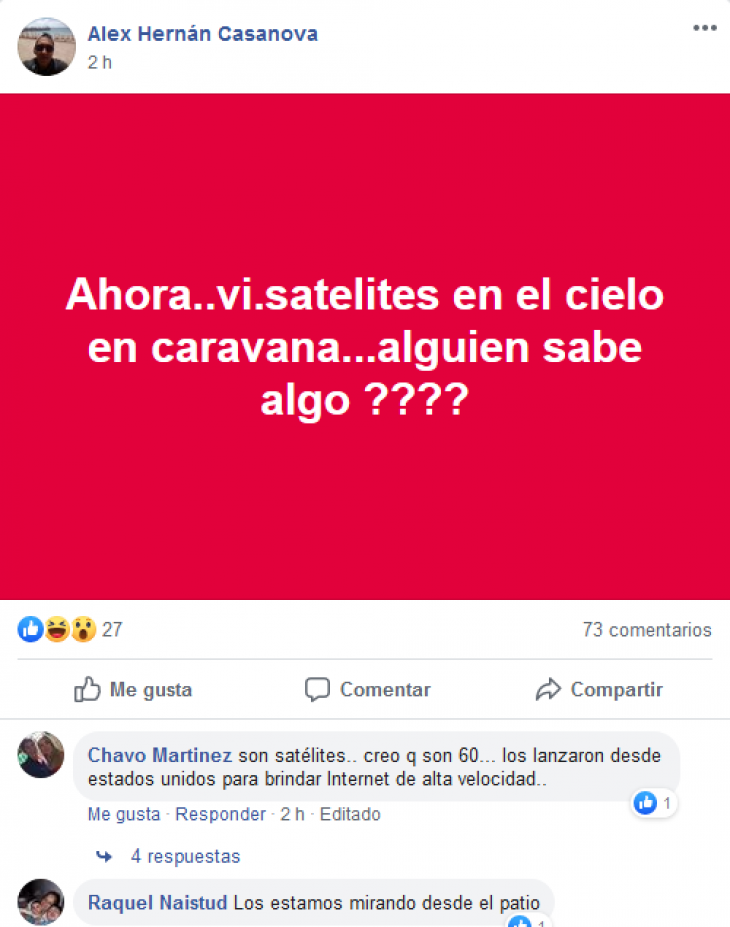730x927 pixels.
Task: Click the post's 2 h timestamp
Action: click(x=100, y=63)
